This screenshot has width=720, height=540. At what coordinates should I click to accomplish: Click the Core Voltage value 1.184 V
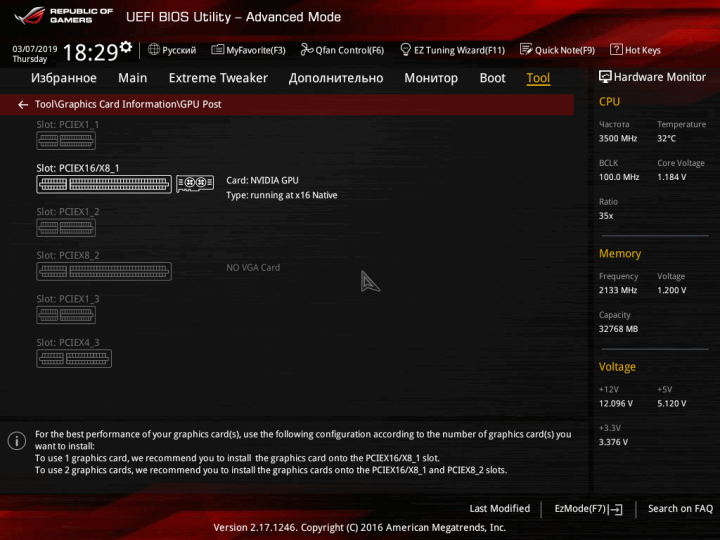(x=672, y=177)
